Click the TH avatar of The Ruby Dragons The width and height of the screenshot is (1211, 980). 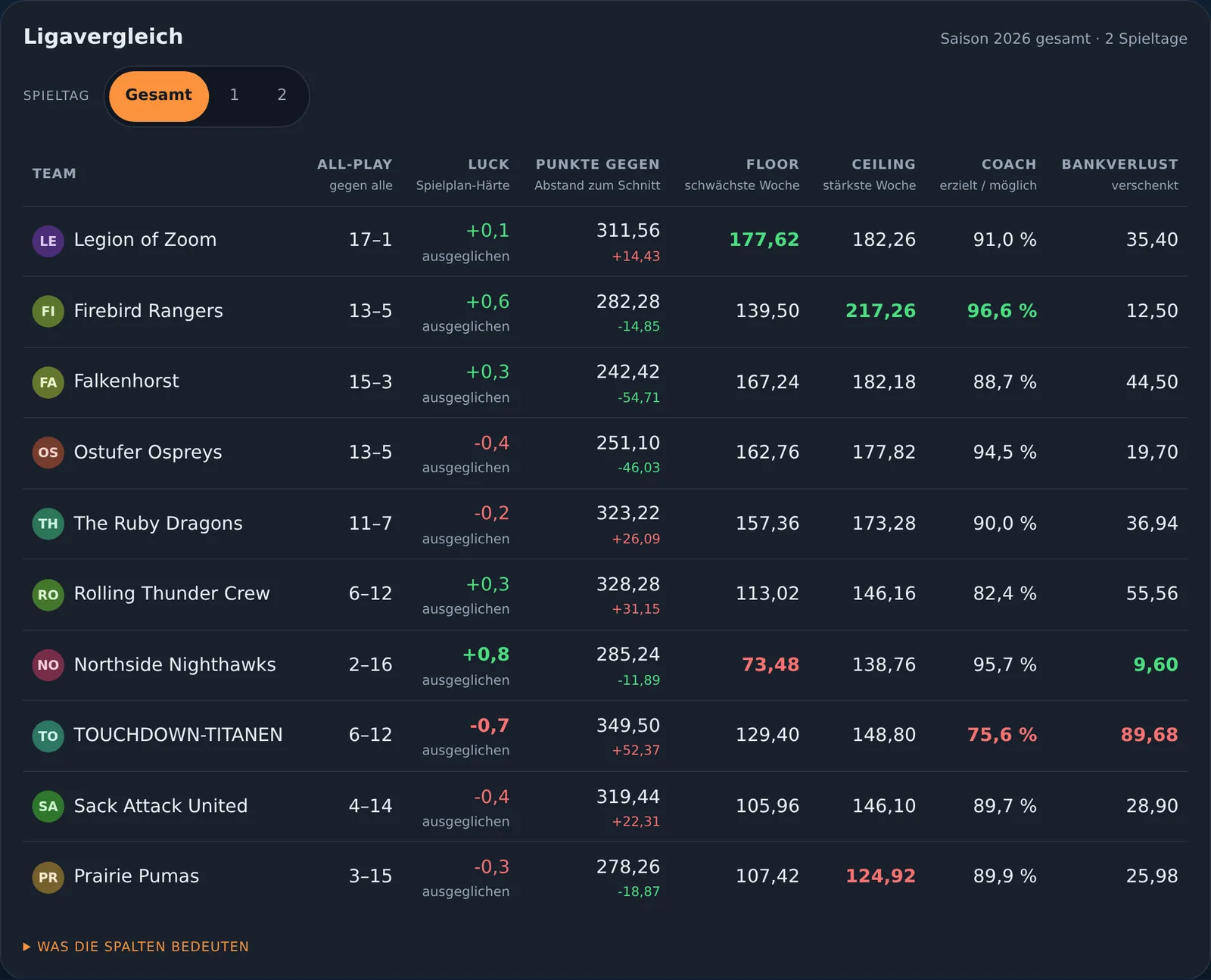coord(48,524)
